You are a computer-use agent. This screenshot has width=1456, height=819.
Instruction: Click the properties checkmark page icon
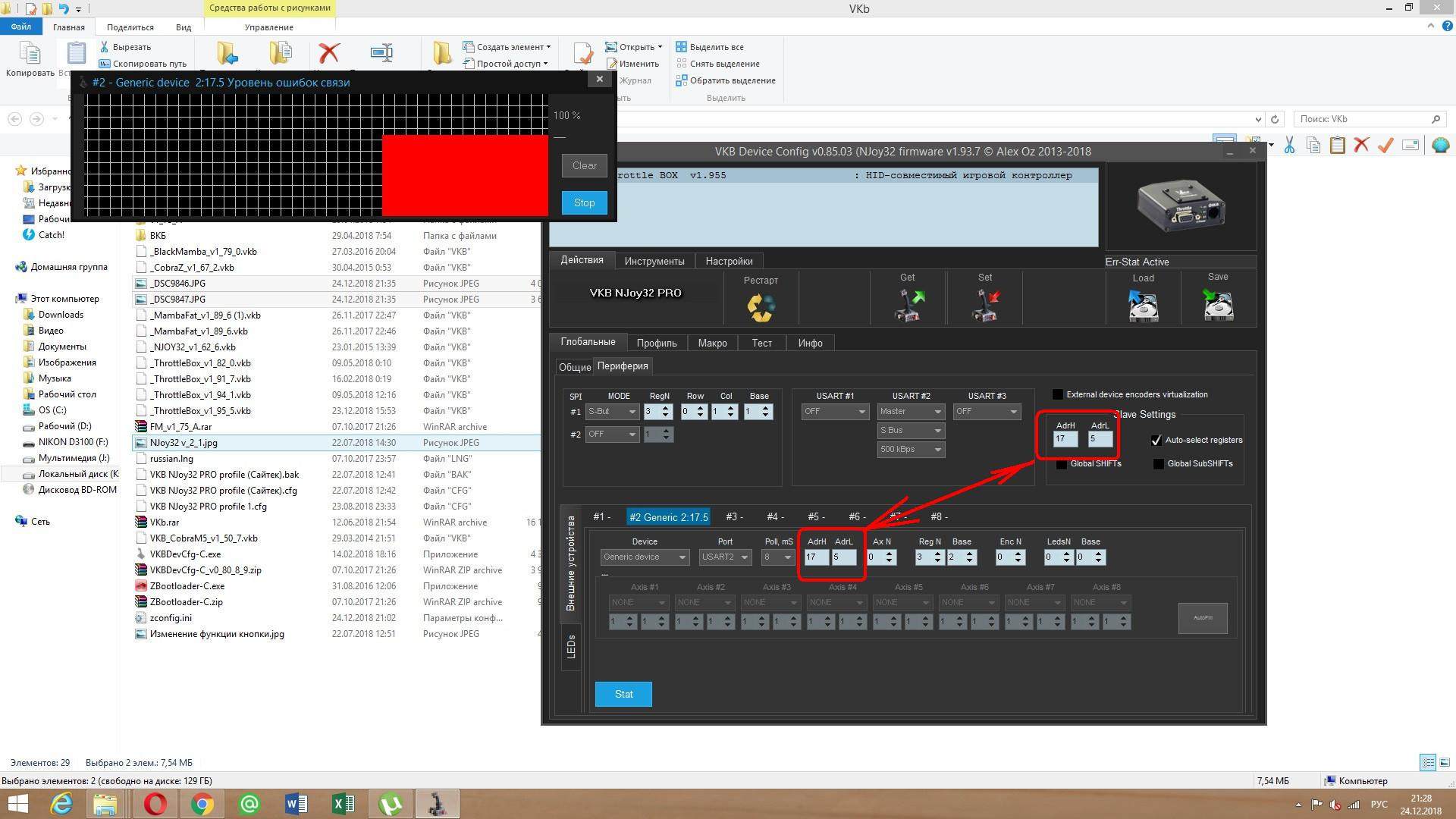click(x=582, y=53)
